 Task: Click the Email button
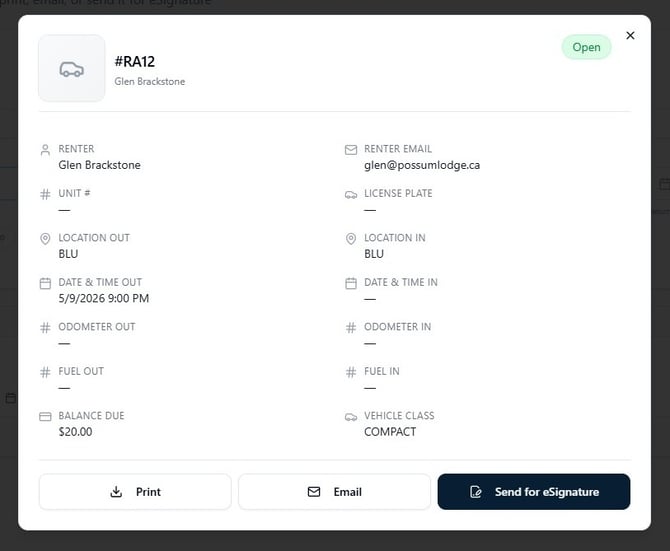[334, 492]
